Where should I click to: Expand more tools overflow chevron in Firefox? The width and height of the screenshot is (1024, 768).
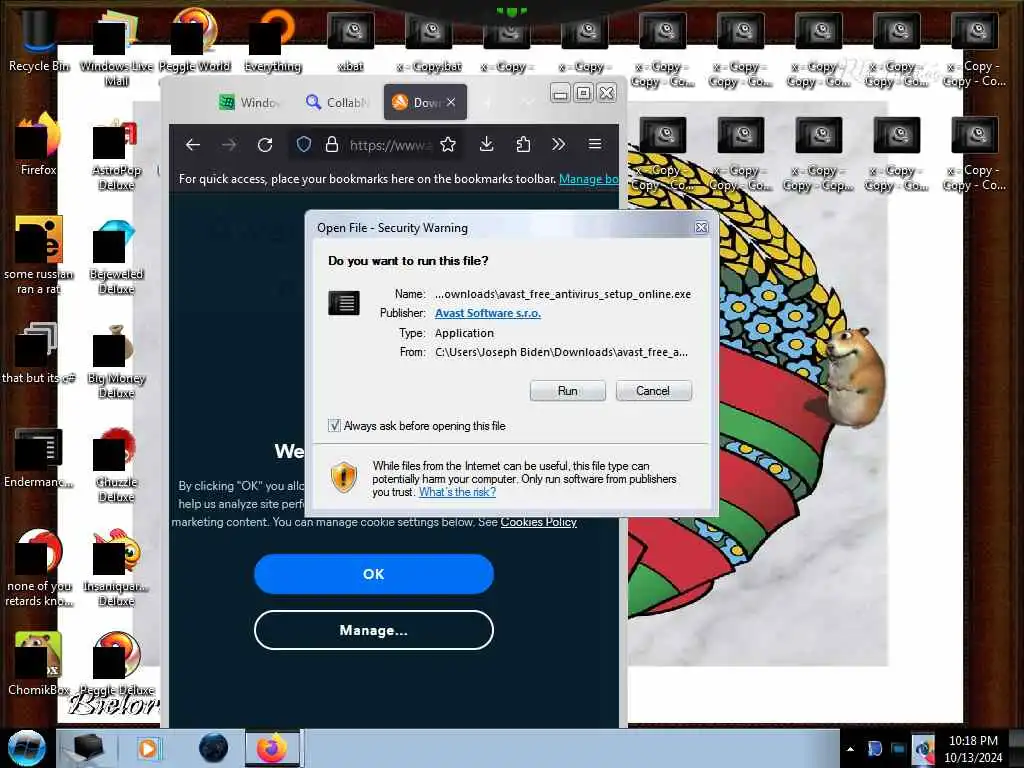[558, 144]
